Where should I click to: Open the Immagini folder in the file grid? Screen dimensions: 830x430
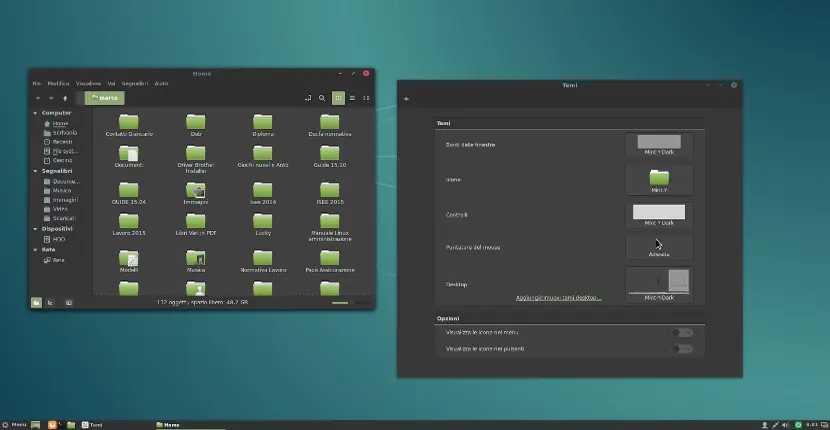[x=196, y=191]
